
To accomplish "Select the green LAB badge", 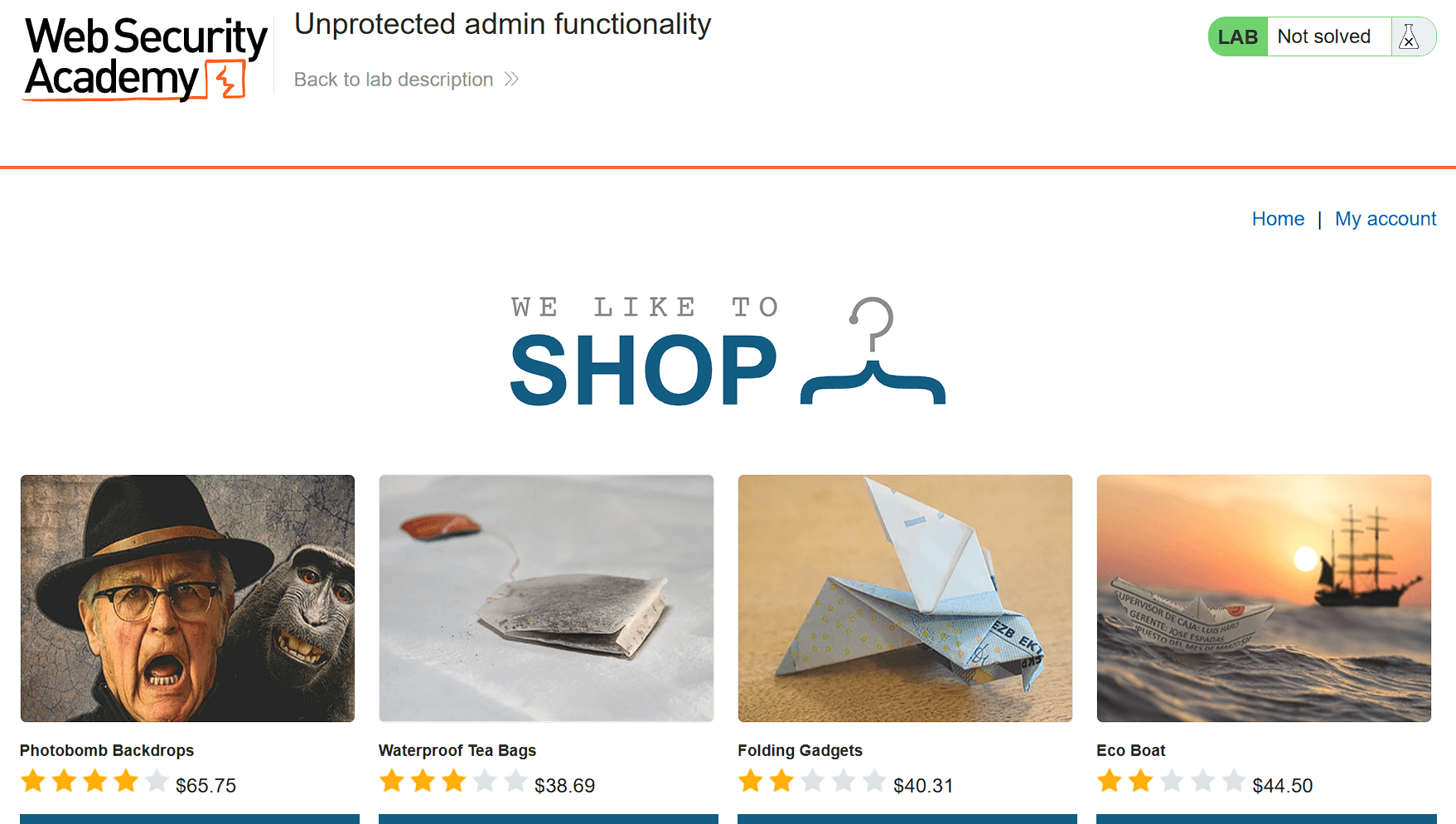I will pyautogui.click(x=1236, y=36).
